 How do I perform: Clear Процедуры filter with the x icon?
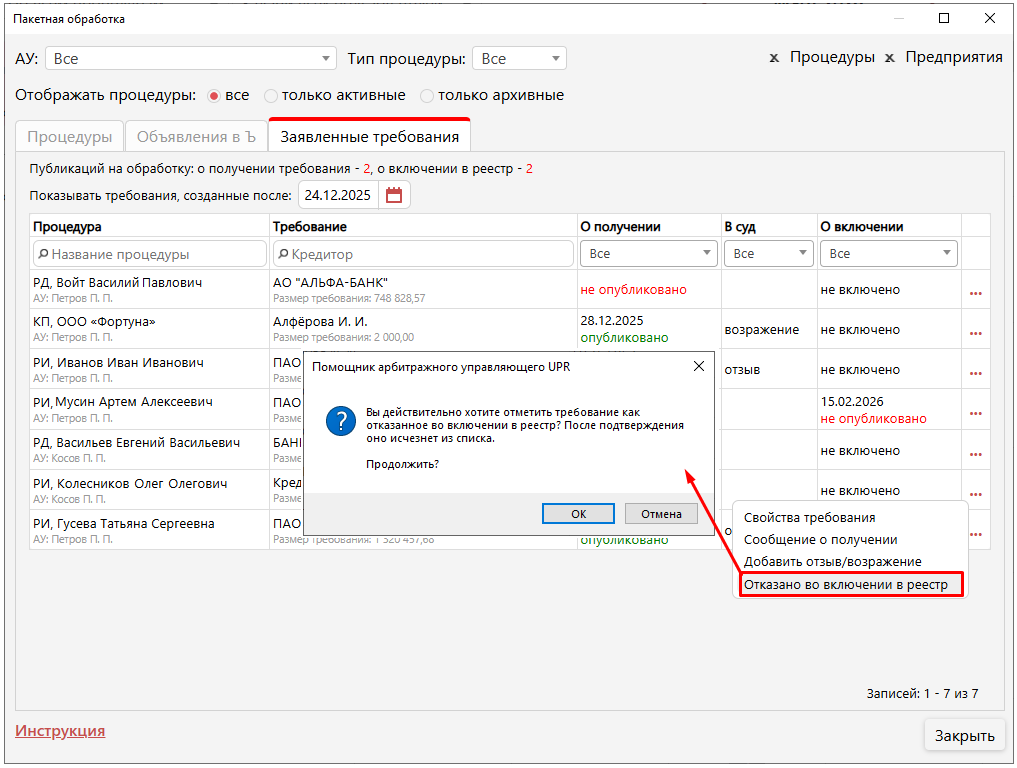coord(774,58)
